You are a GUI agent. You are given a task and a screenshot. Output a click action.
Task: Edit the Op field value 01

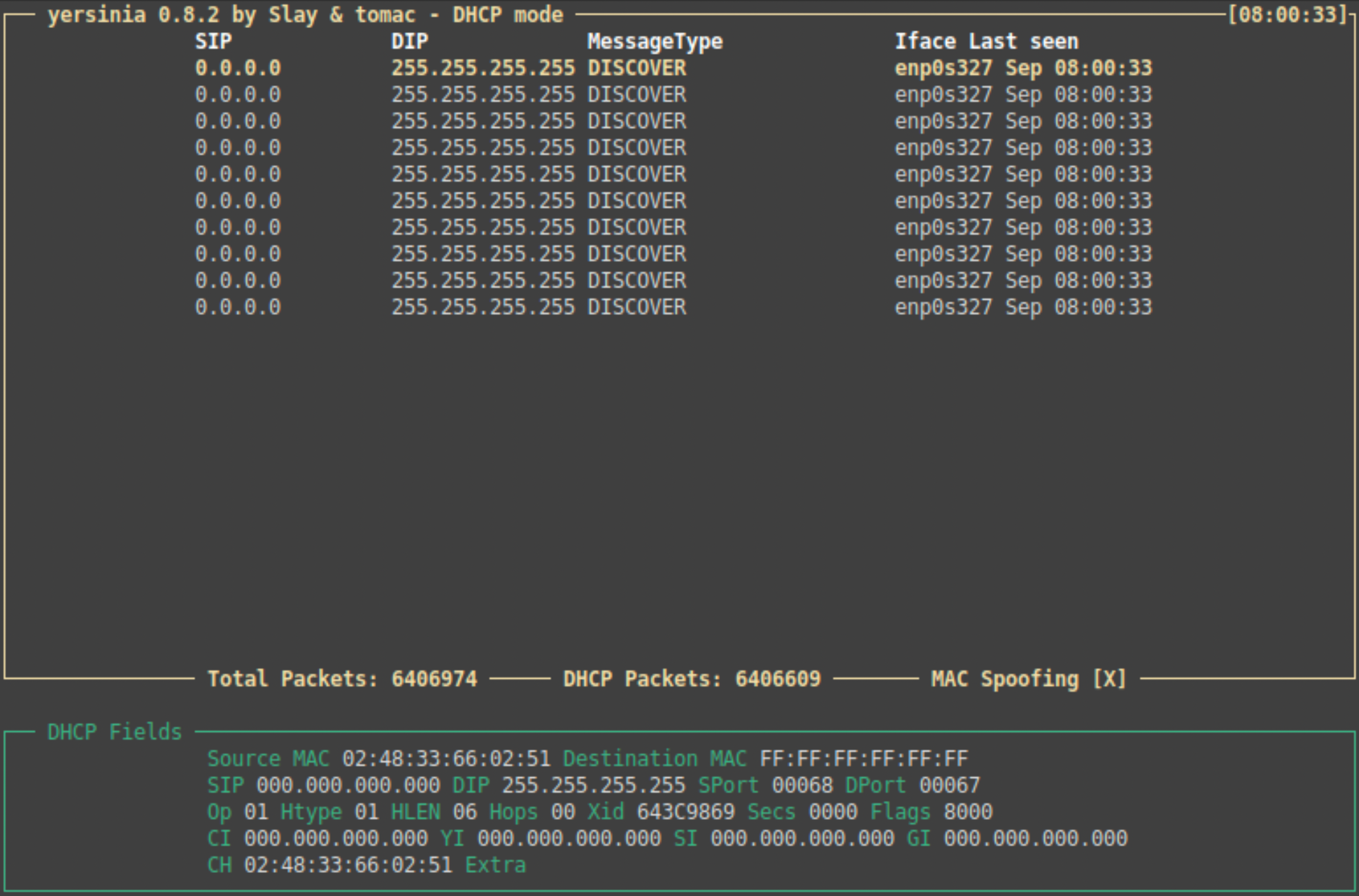pyautogui.click(x=256, y=812)
